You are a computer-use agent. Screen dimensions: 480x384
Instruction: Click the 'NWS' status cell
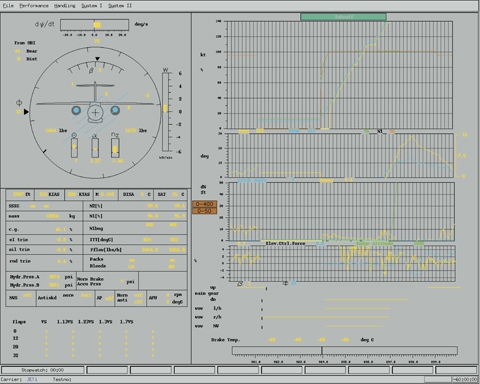click(x=21, y=298)
